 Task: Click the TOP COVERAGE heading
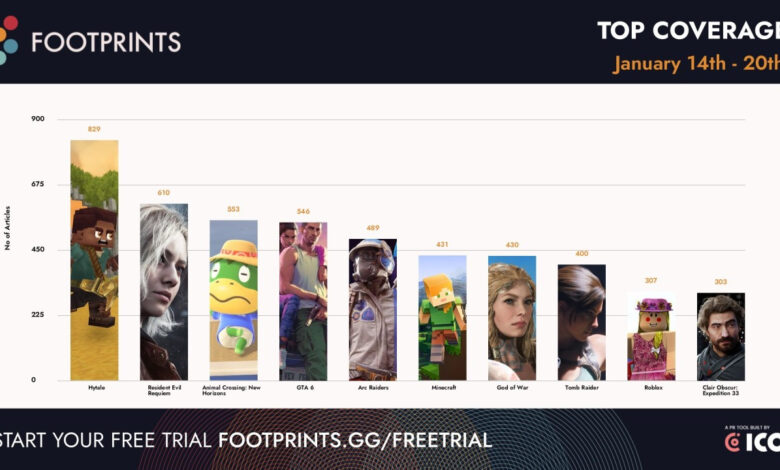tap(687, 30)
